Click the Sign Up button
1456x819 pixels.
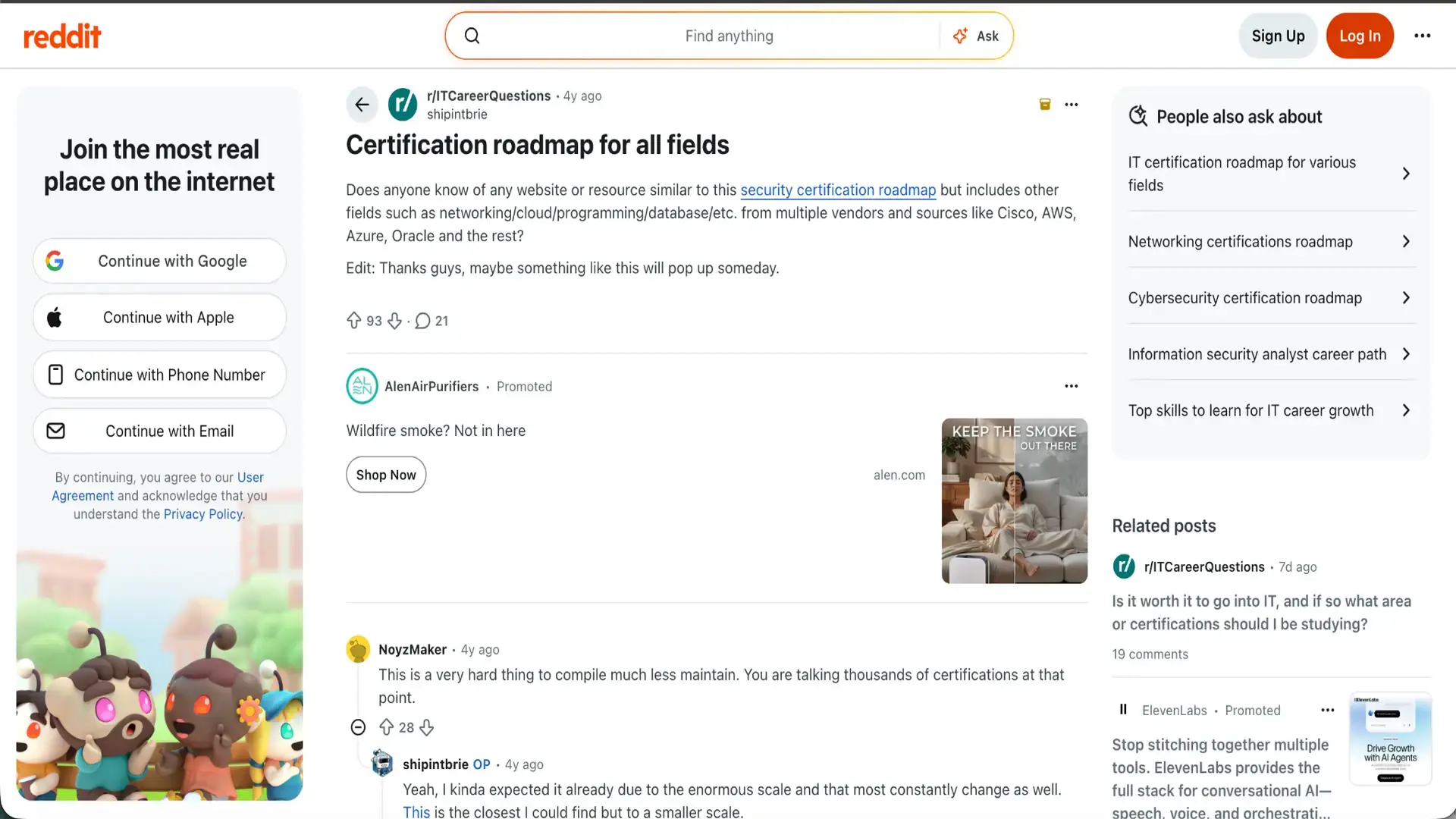point(1278,36)
